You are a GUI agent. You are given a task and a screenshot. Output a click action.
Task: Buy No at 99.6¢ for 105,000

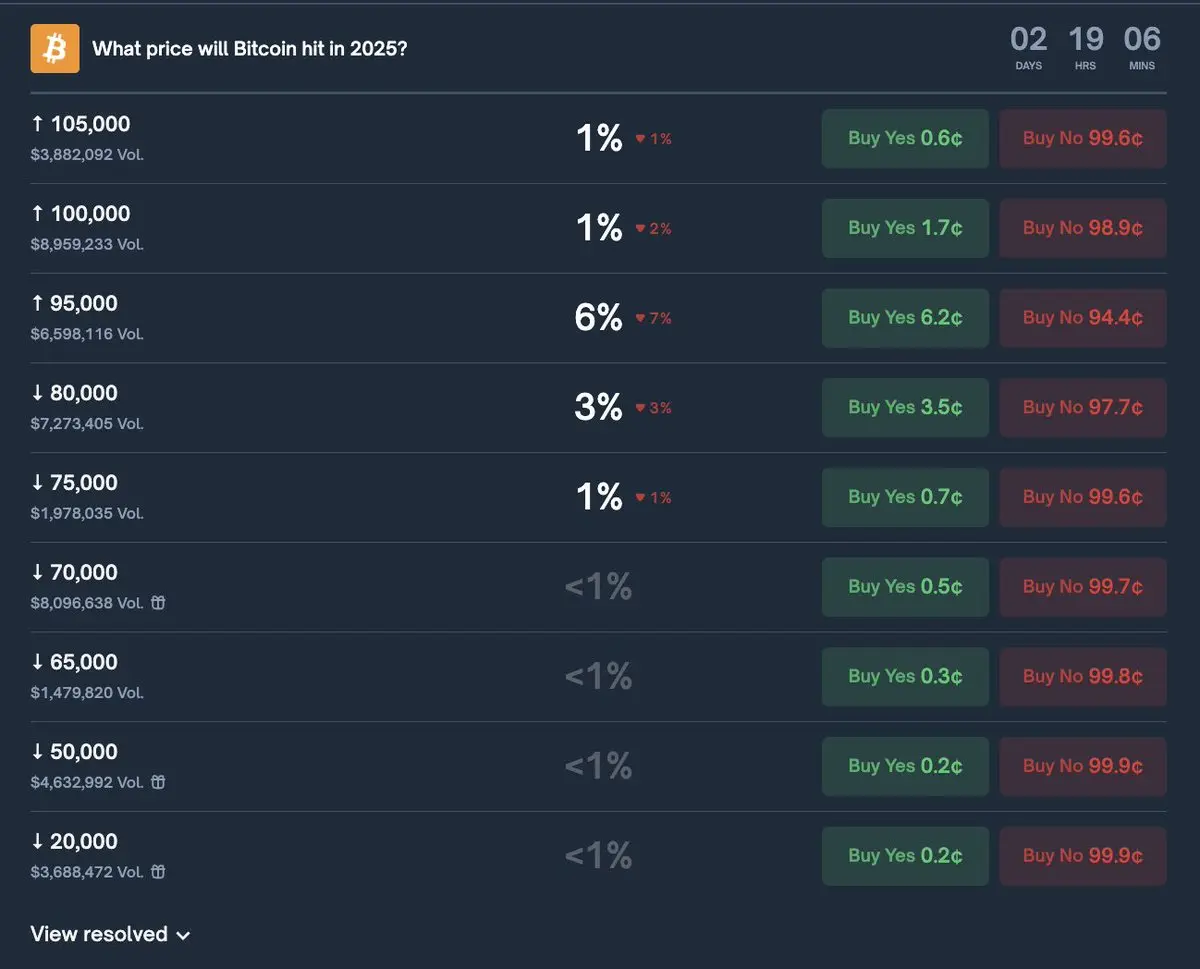click(1082, 138)
